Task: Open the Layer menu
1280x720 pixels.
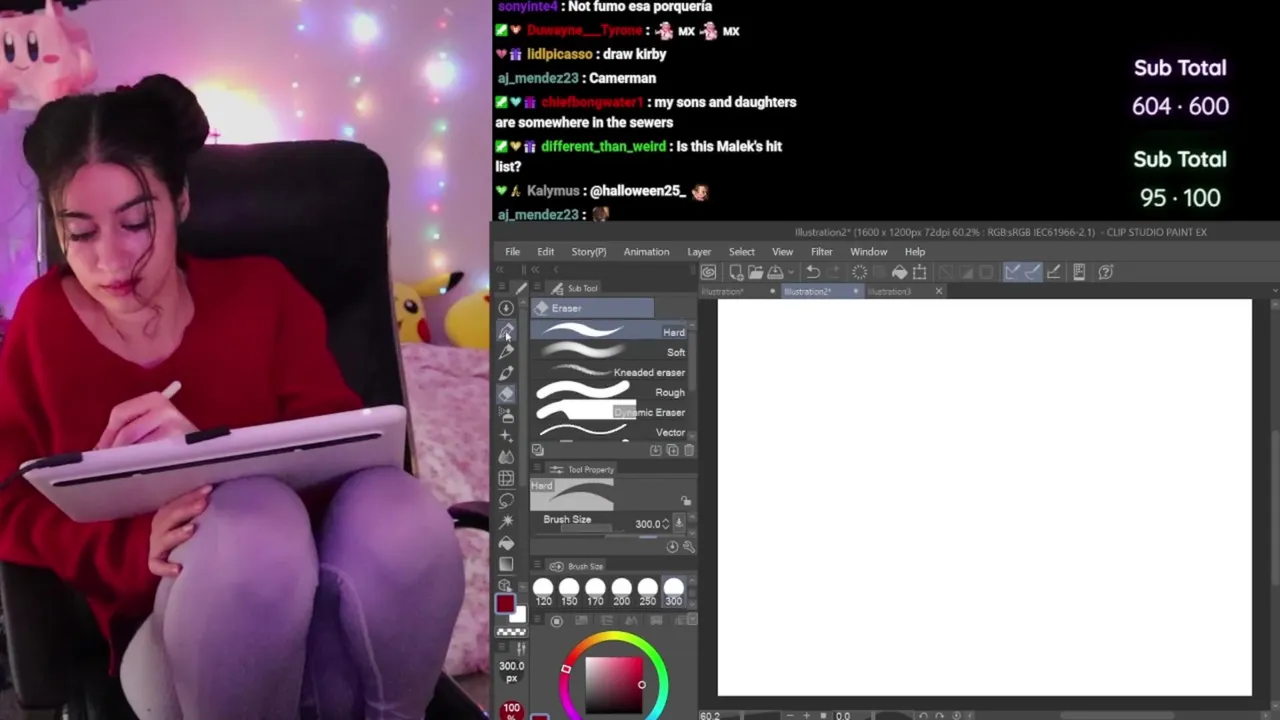Action: click(699, 252)
